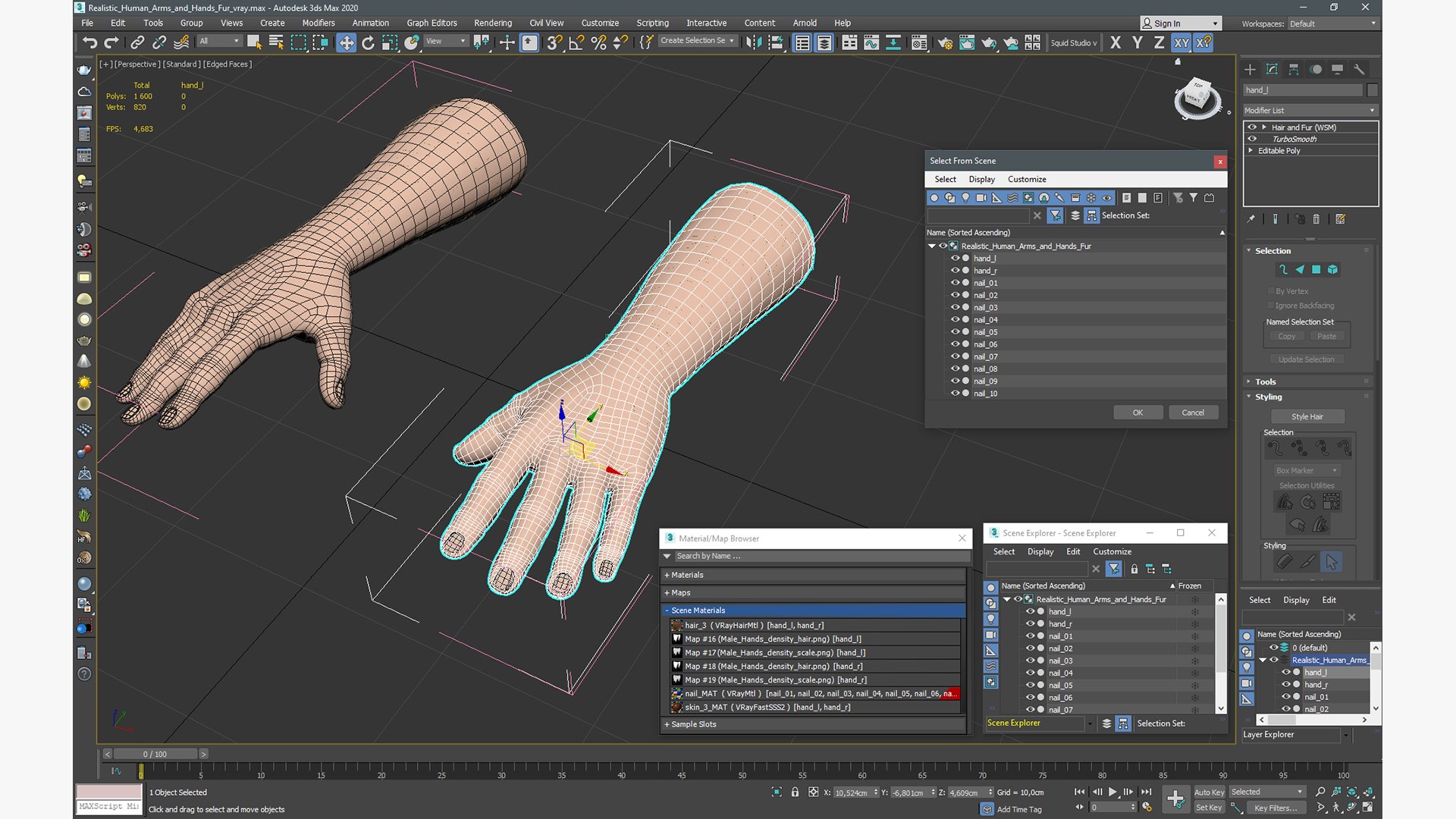Click the object color swatch beside hand_l name
Viewport: 1456px width, 819px height.
coord(1373,90)
